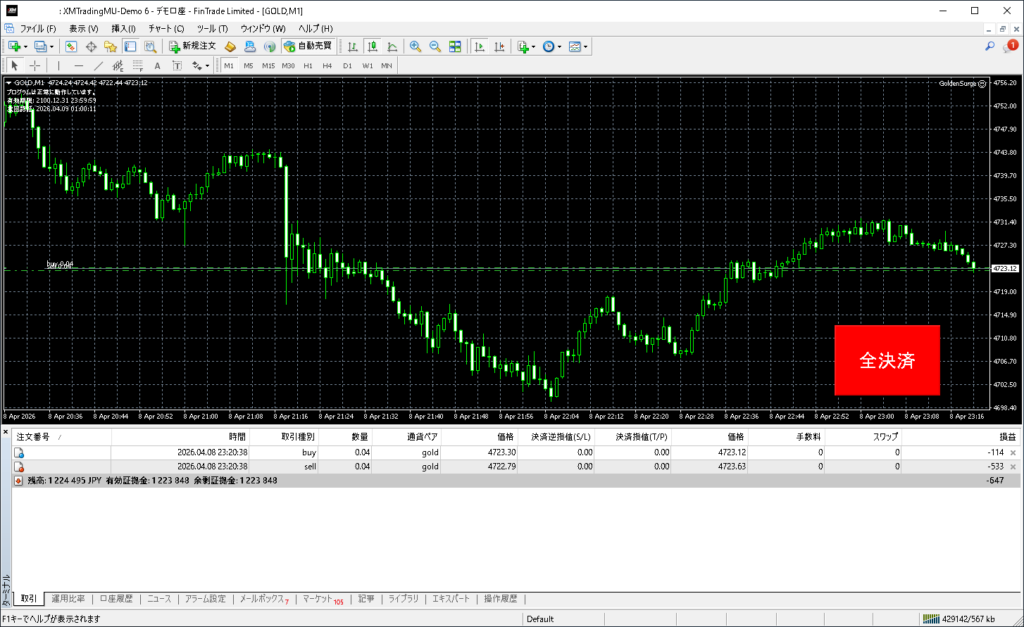This screenshot has height=627, width=1024.
Task: Open the search magnifier at top right
Action: pyautogui.click(x=989, y=46)
